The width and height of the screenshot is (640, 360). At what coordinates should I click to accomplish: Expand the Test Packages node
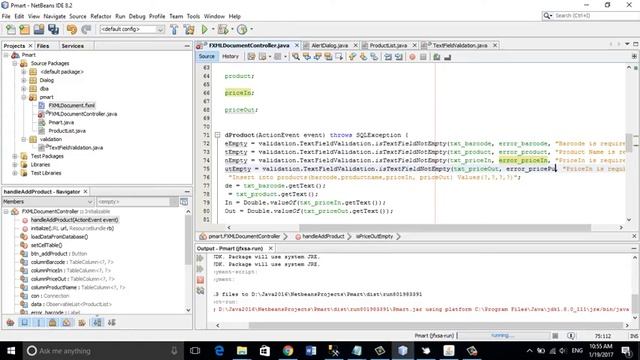point(15,156)
